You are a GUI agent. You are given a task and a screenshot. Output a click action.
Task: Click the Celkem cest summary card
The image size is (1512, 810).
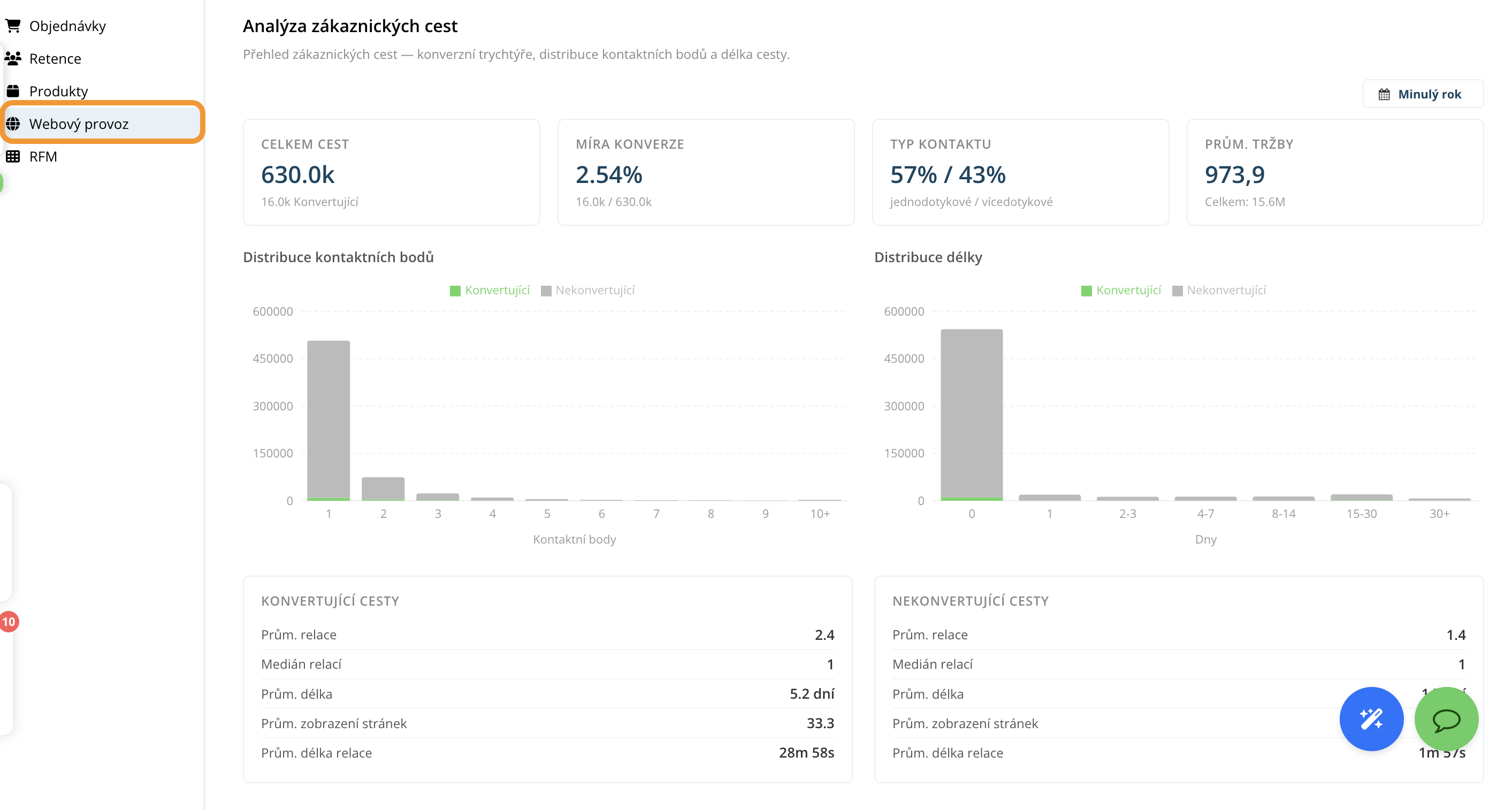391,172
